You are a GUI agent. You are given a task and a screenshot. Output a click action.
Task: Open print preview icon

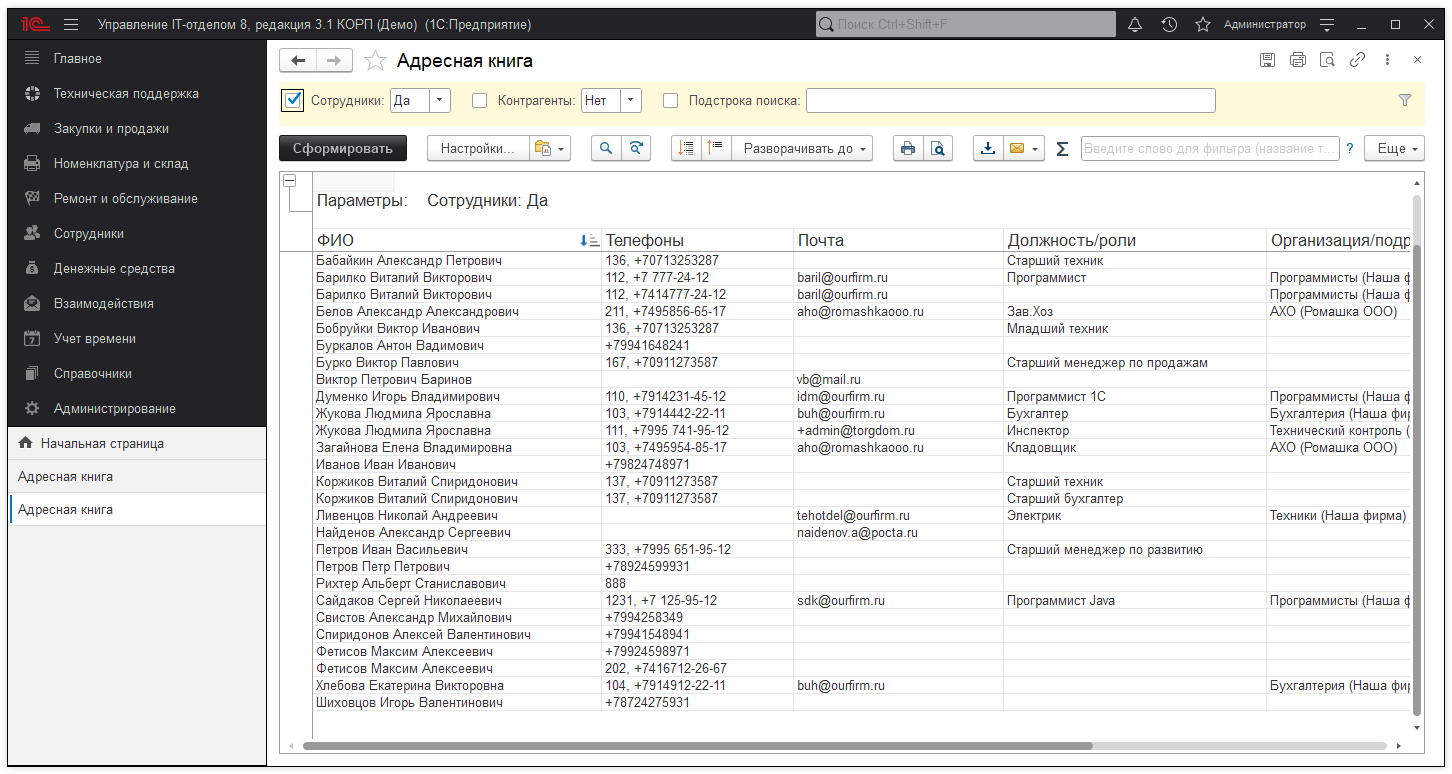(937, 148)
